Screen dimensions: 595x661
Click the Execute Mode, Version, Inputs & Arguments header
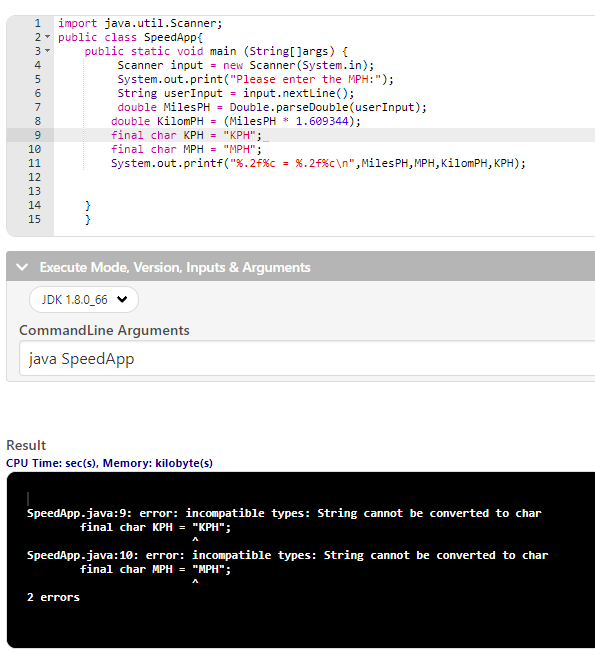175,267
